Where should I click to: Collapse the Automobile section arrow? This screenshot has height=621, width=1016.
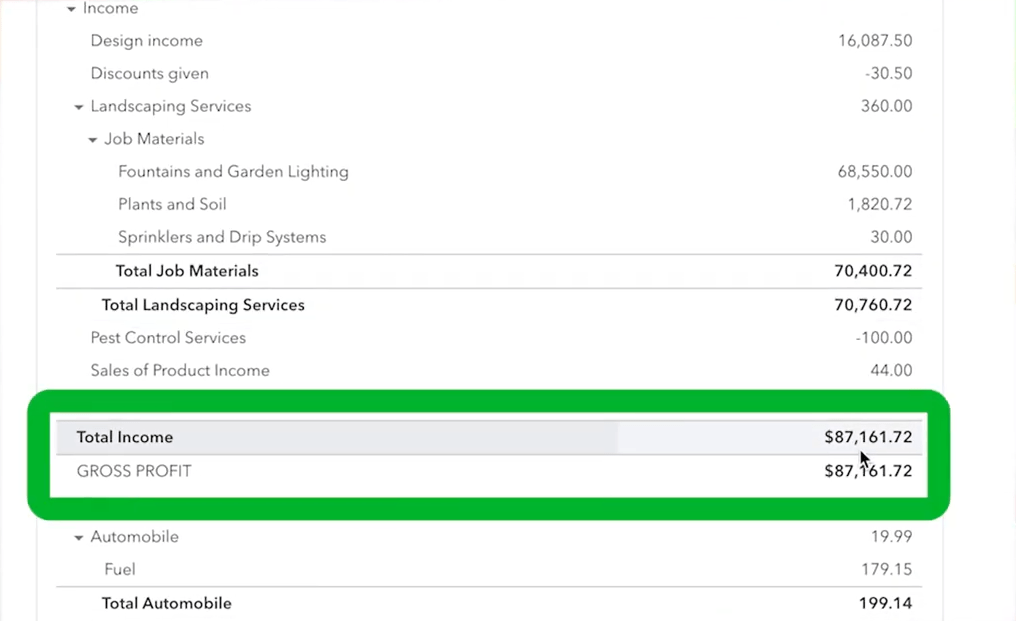[78, 537]
